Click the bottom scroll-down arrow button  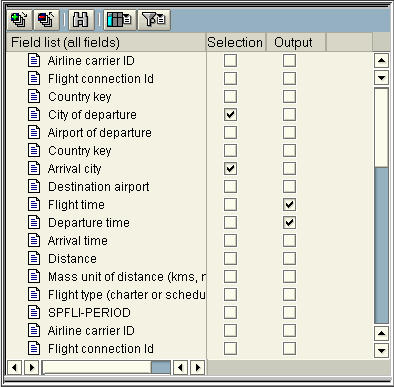point(381,350)
